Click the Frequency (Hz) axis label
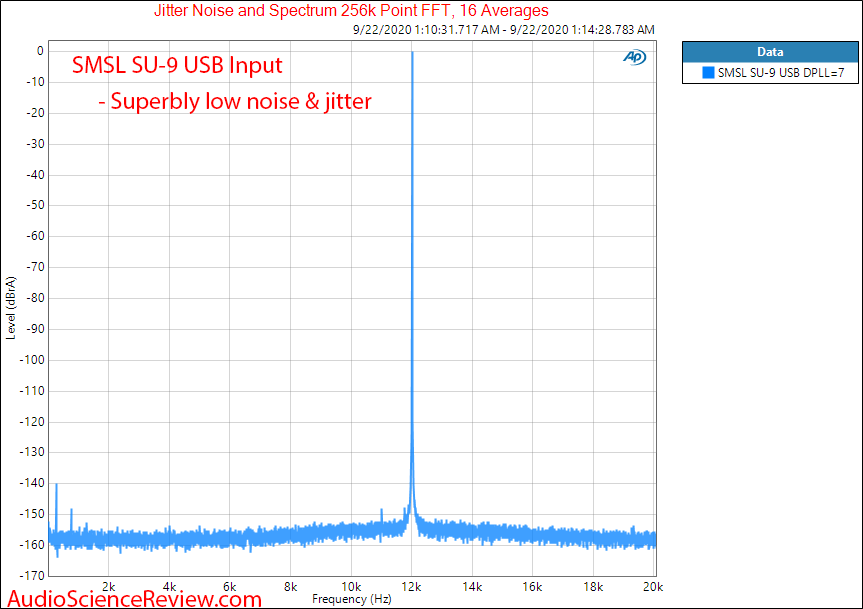This screenshot has width=863, height=609. [x=352, y=599]
